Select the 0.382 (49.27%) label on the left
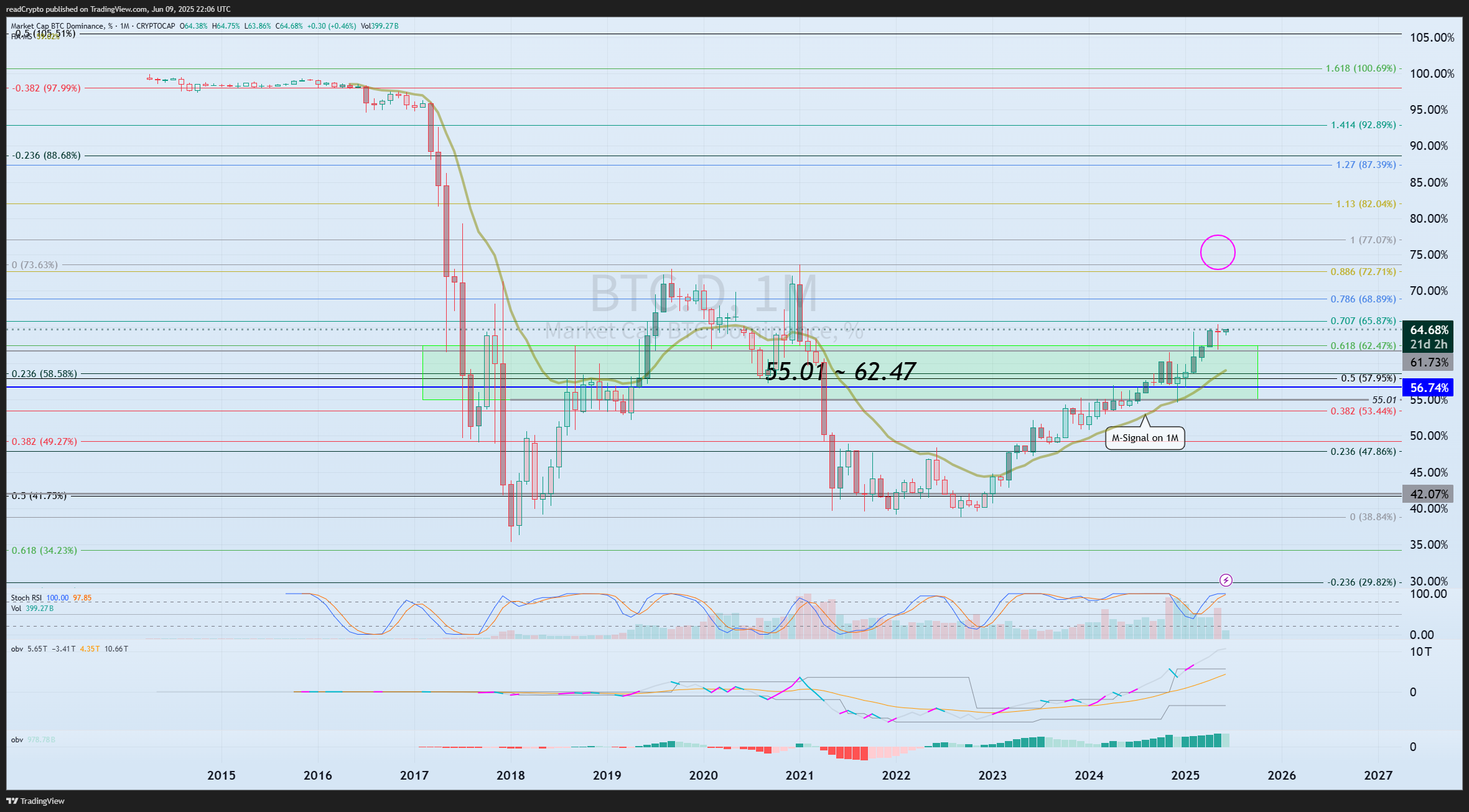This screenshot has height=812, width=1469. click(x=44, y=442)
